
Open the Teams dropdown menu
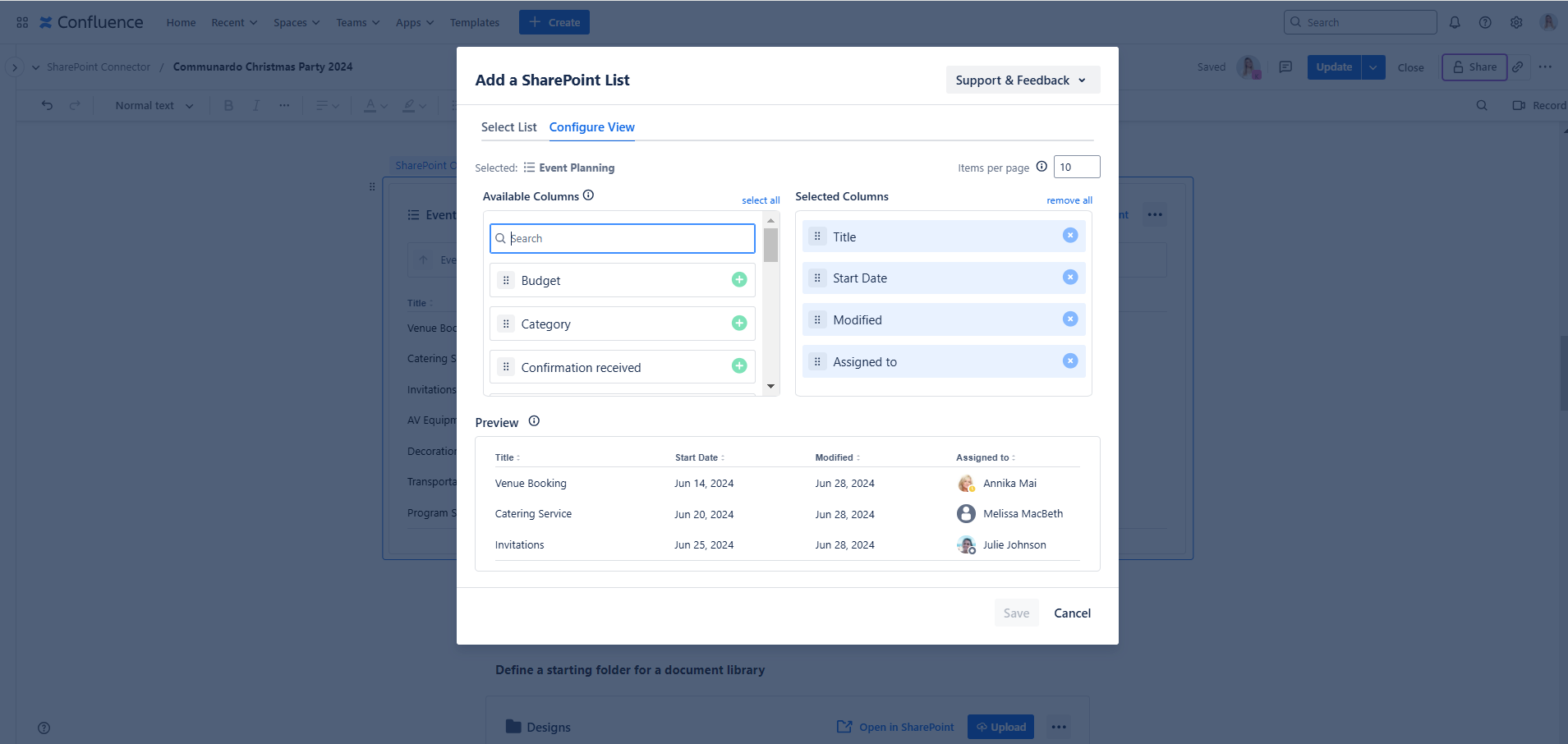click(x=357, y=22)
